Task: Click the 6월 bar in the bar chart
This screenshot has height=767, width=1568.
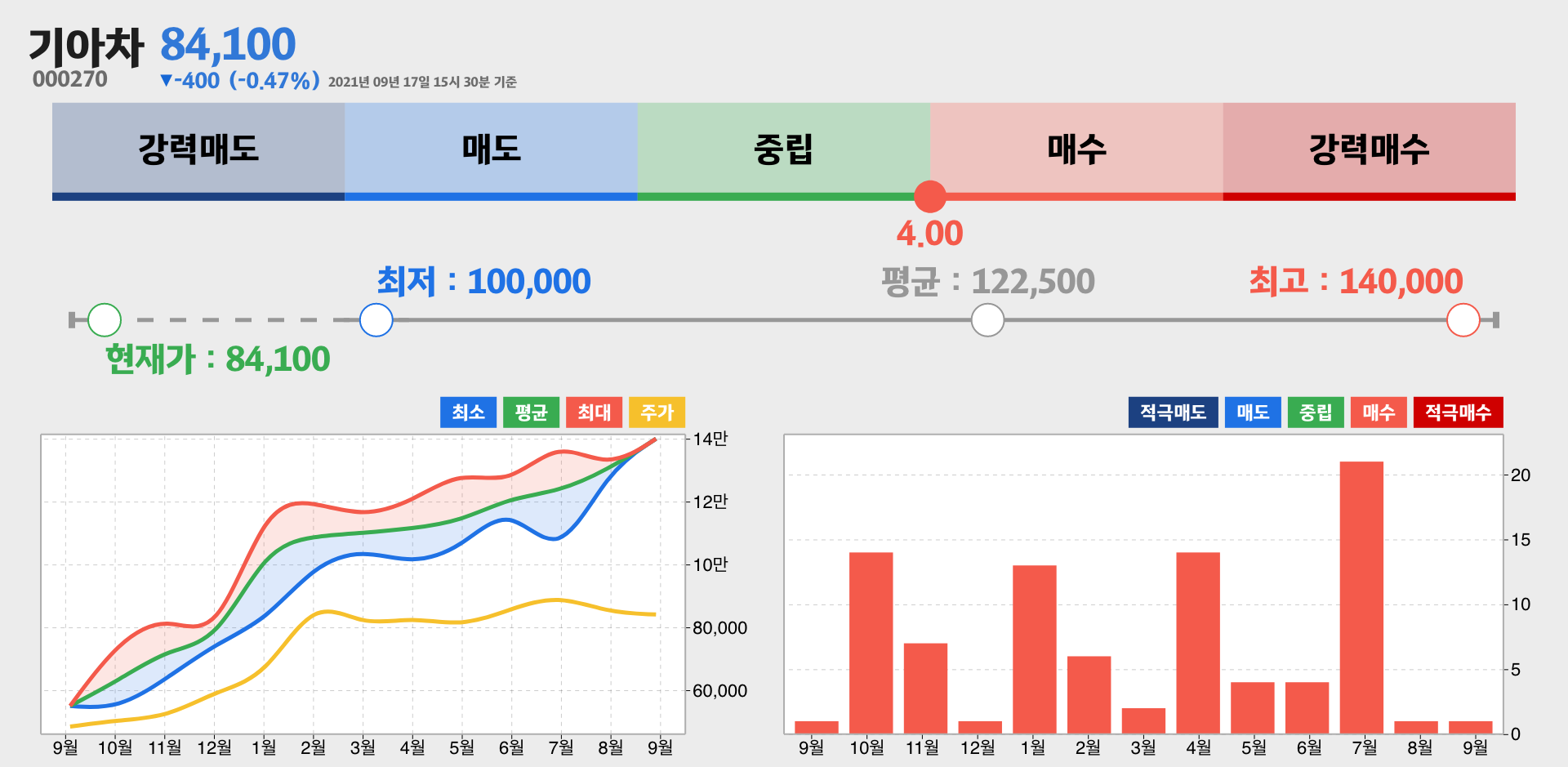Action: pyautogui.click(x=1307, y=707)
